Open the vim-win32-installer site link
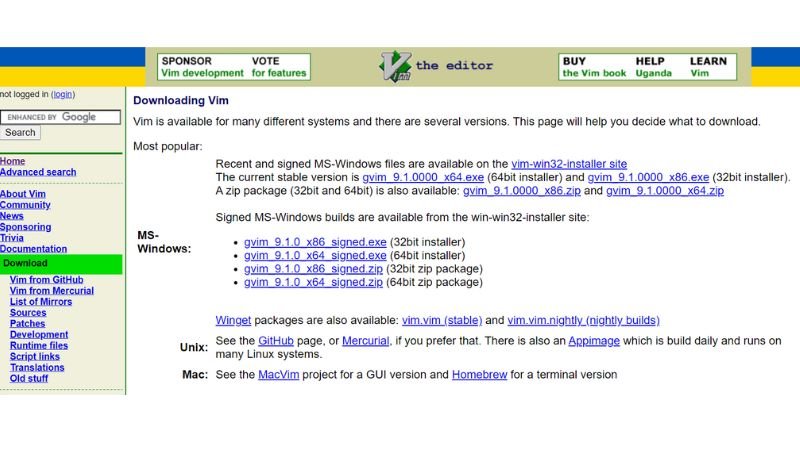800x450 pixels. pyautogui.click(x=569, y=164)
